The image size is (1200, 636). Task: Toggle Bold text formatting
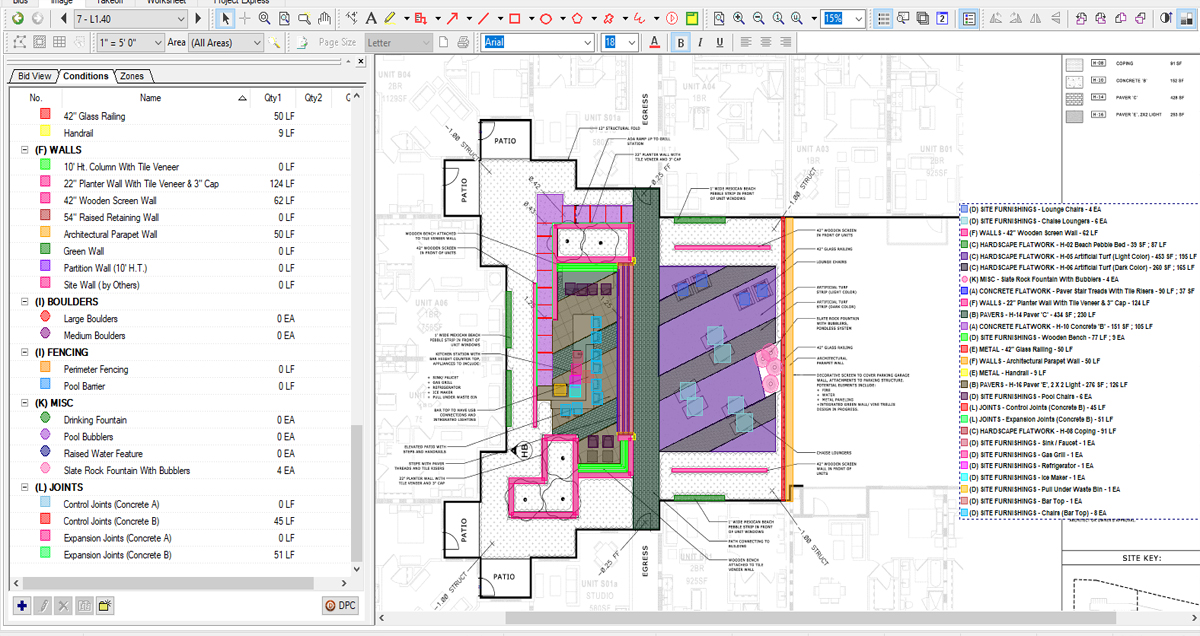(x=680, y=42)
